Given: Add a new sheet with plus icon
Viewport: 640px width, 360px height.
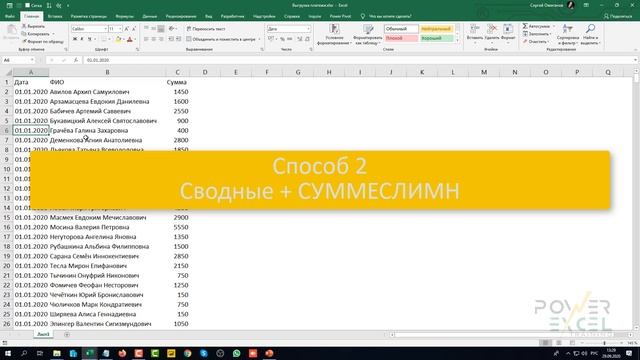Looking at the screenshot, I should 67,334.
